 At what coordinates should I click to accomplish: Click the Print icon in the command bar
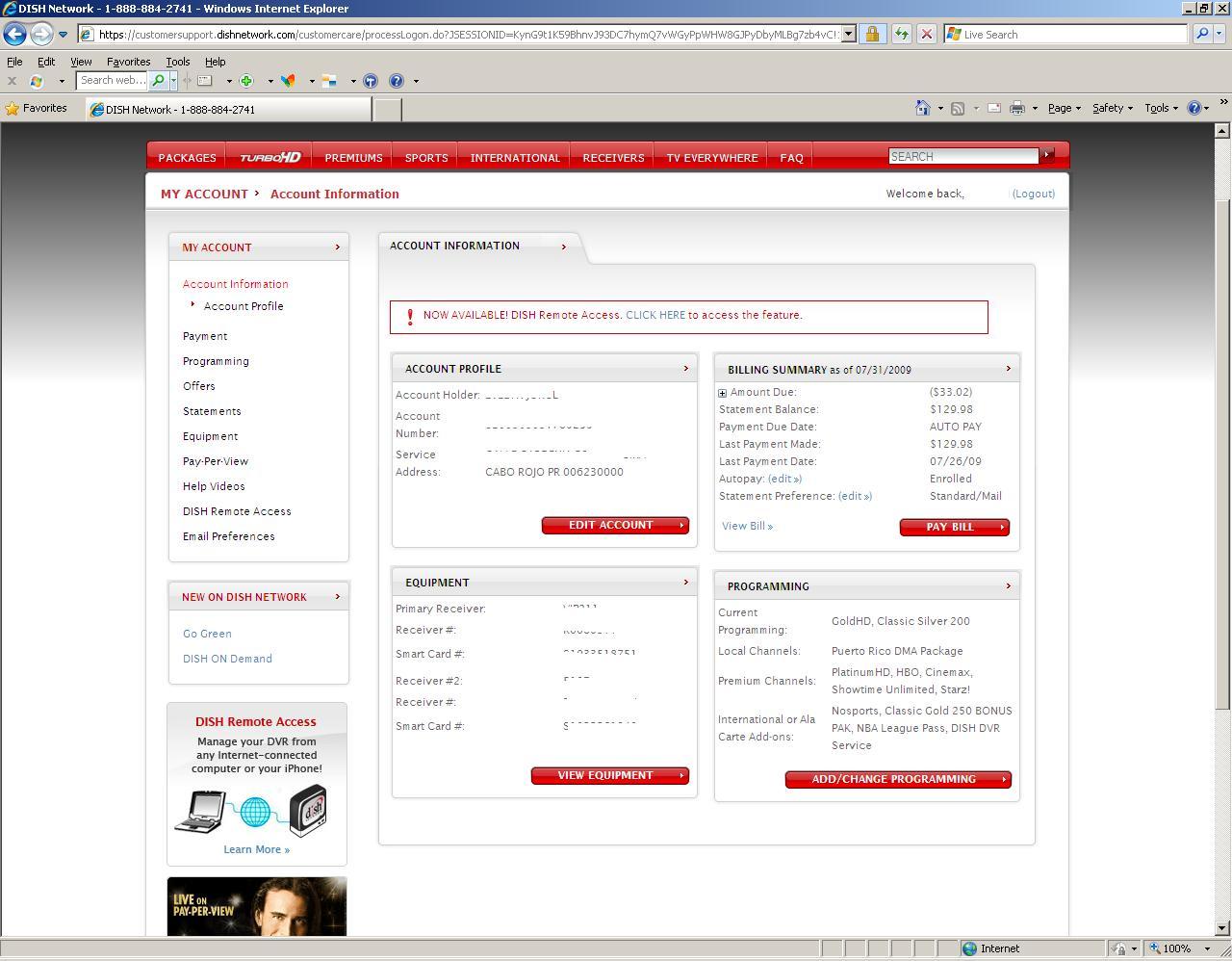(x=1016, y=108)
